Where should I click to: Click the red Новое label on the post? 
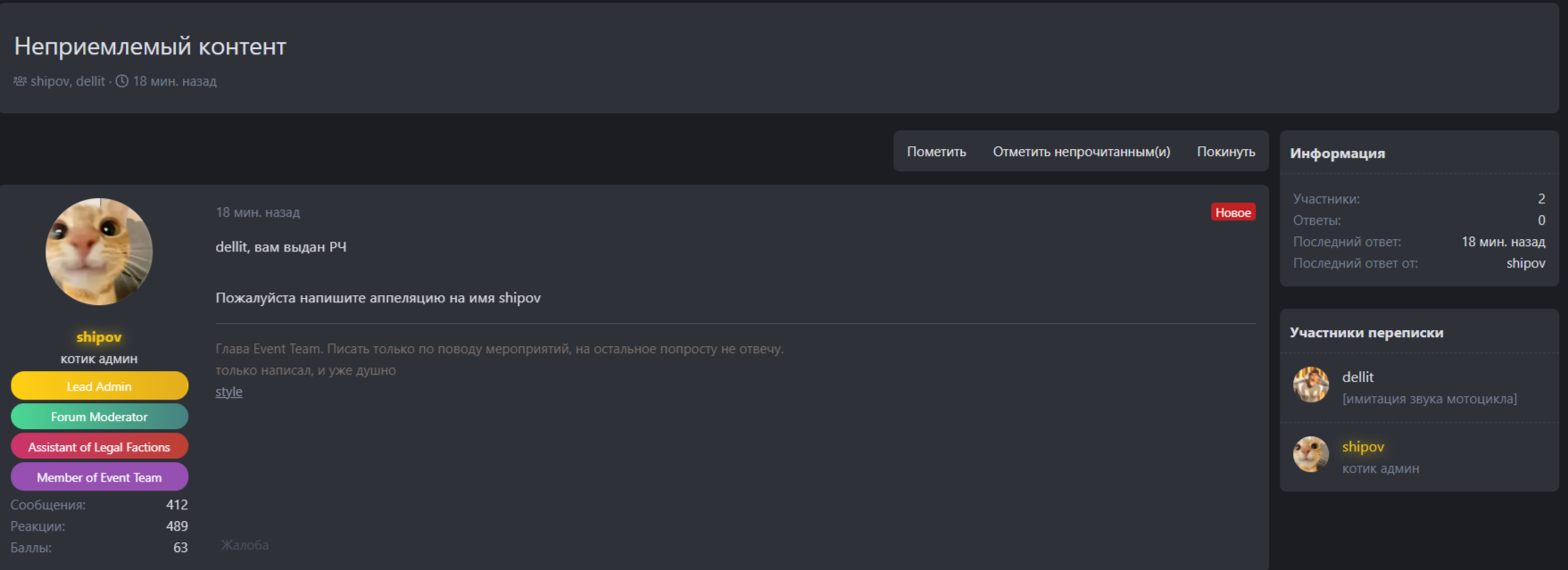(1232, 212)
